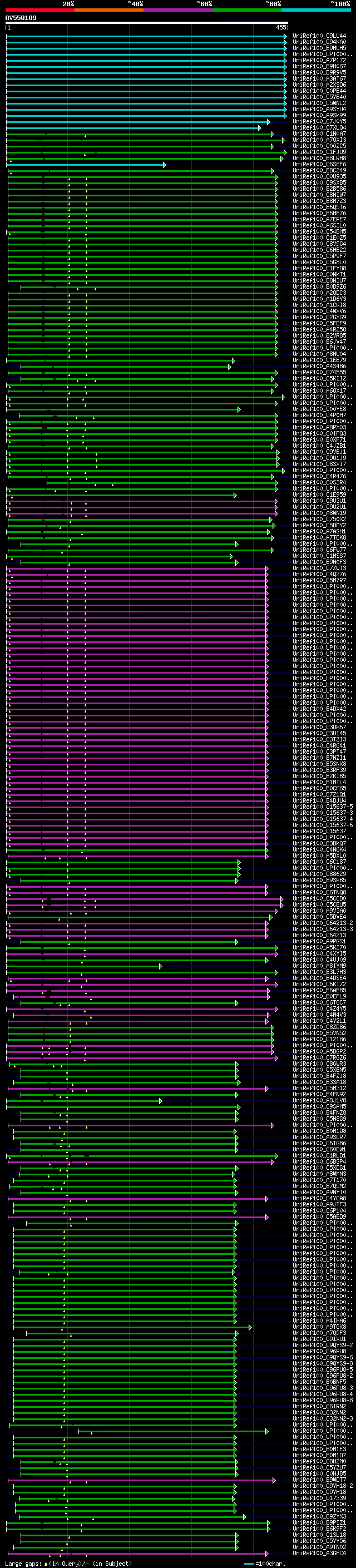Select hit label UniRef100_A5DXL0
The width and height of the screenshot is (356, 1568).
tap(319, 855)
